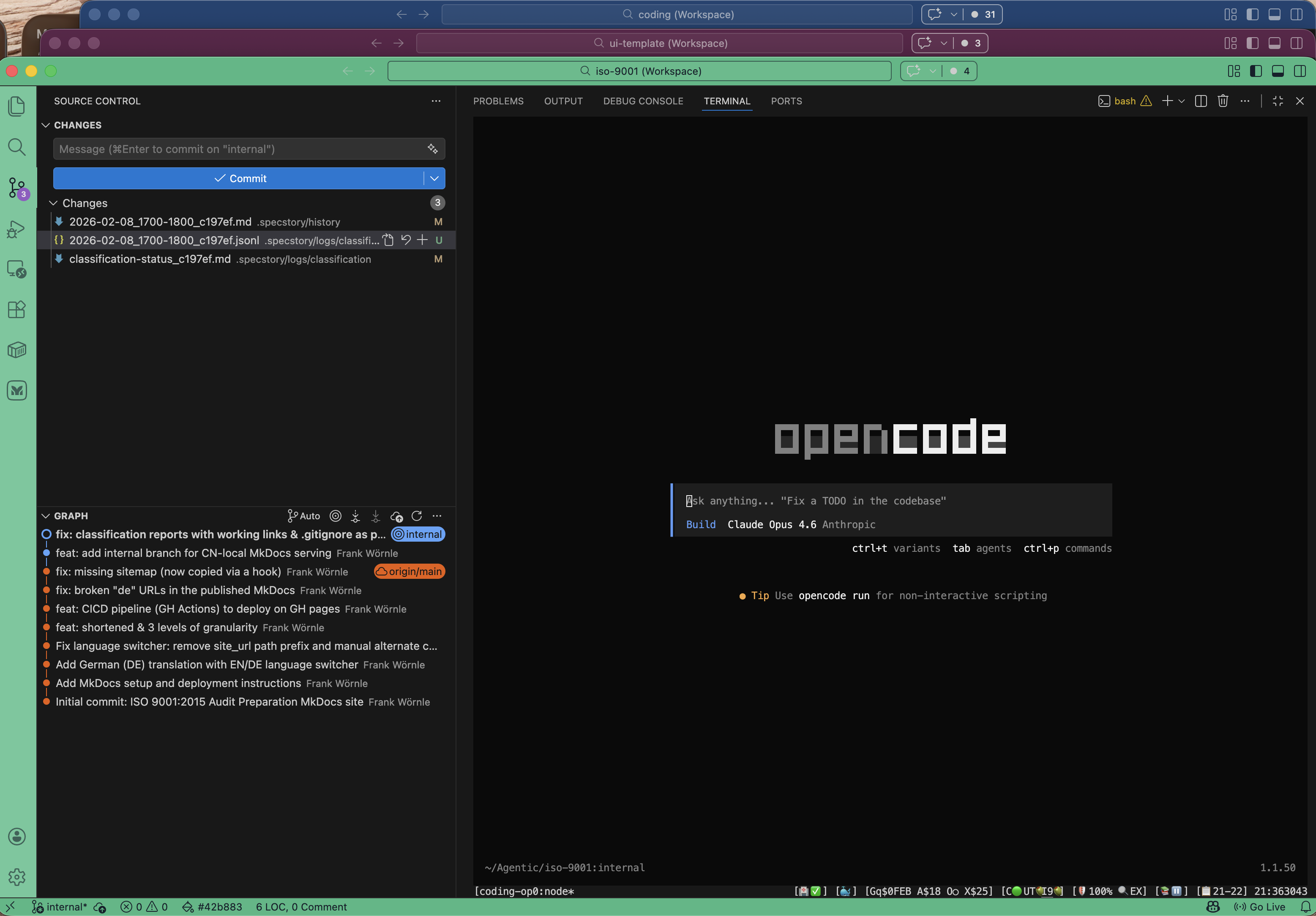Toggle secondary side bar in coding window
Screen dimensions: 1316x916
pyautogui.click(x=1297, y=14)
